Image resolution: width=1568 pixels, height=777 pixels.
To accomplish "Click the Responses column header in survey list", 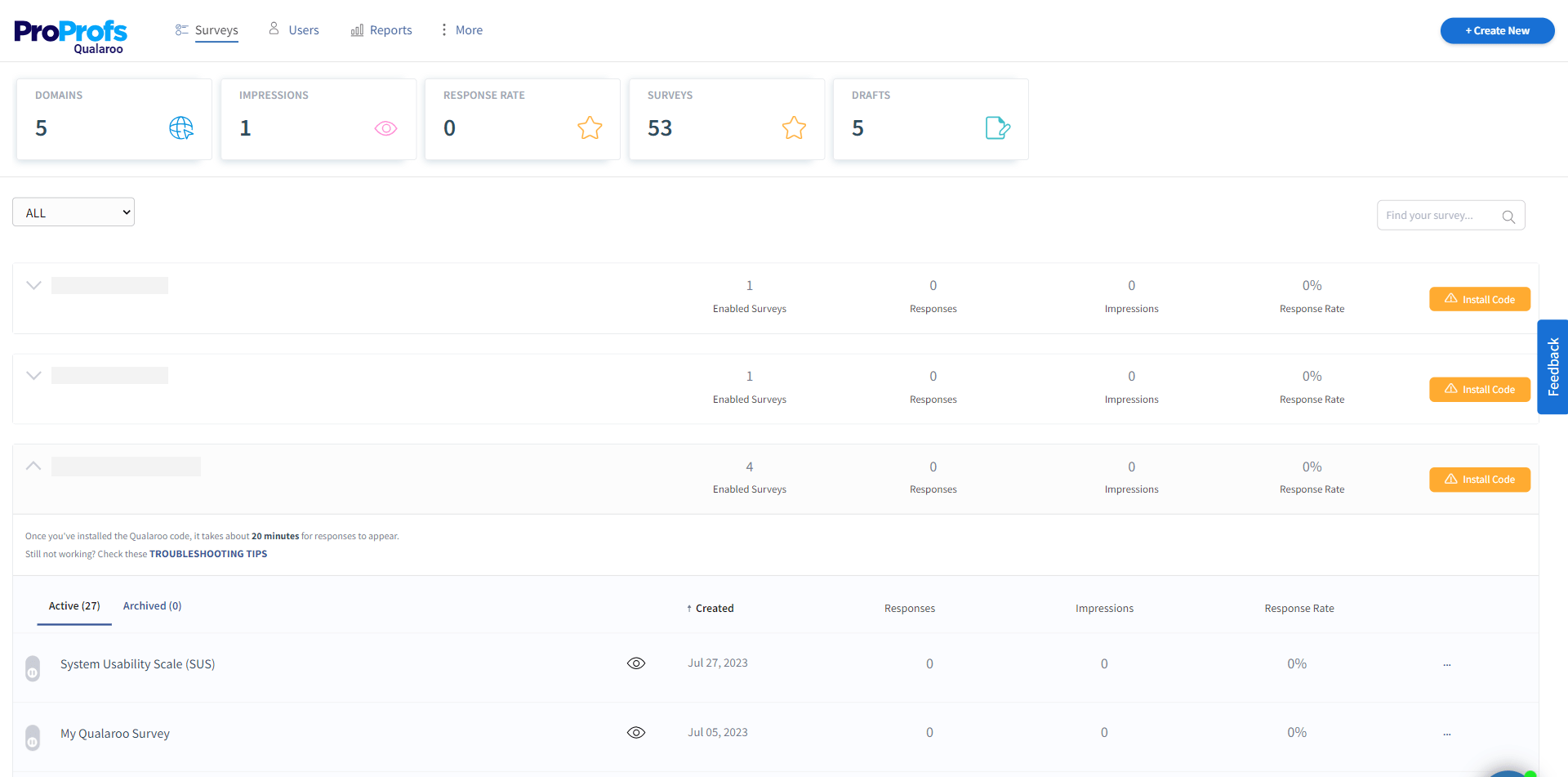I will (x=910, y=609).
